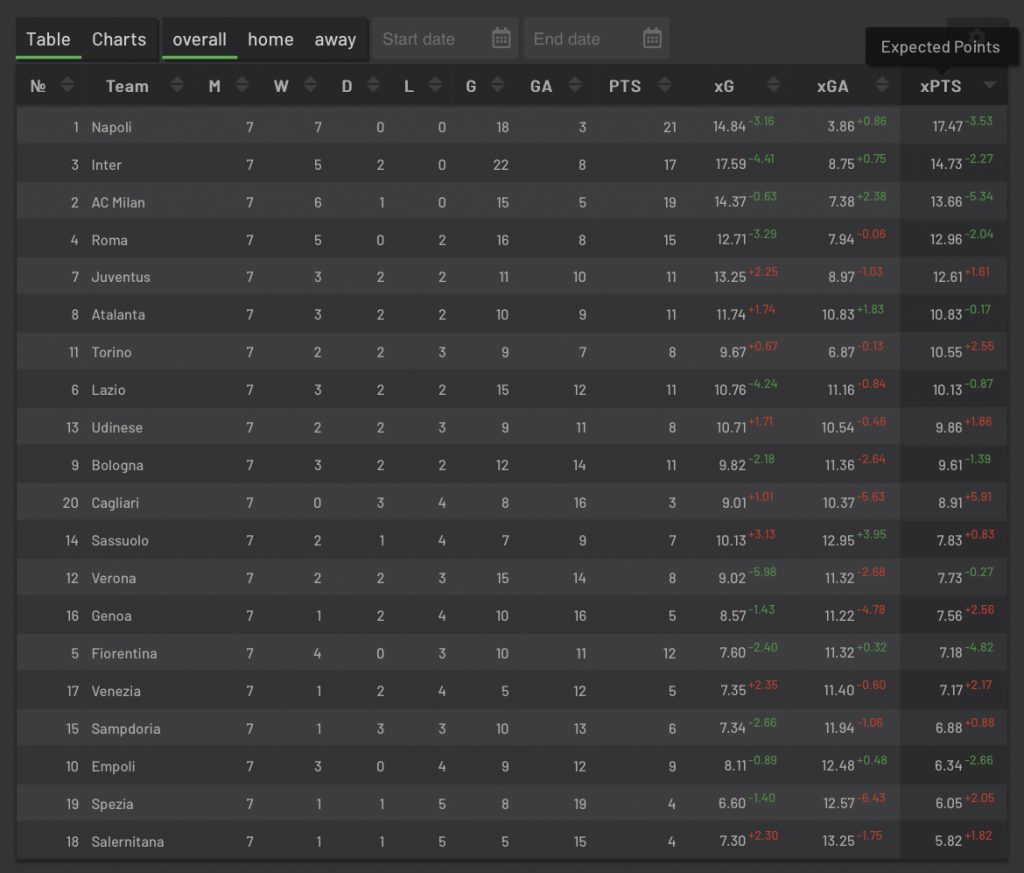The width and height of the screenshot is (1024, 873).
Task: Click the xG column header
Action: coord(724,86)
